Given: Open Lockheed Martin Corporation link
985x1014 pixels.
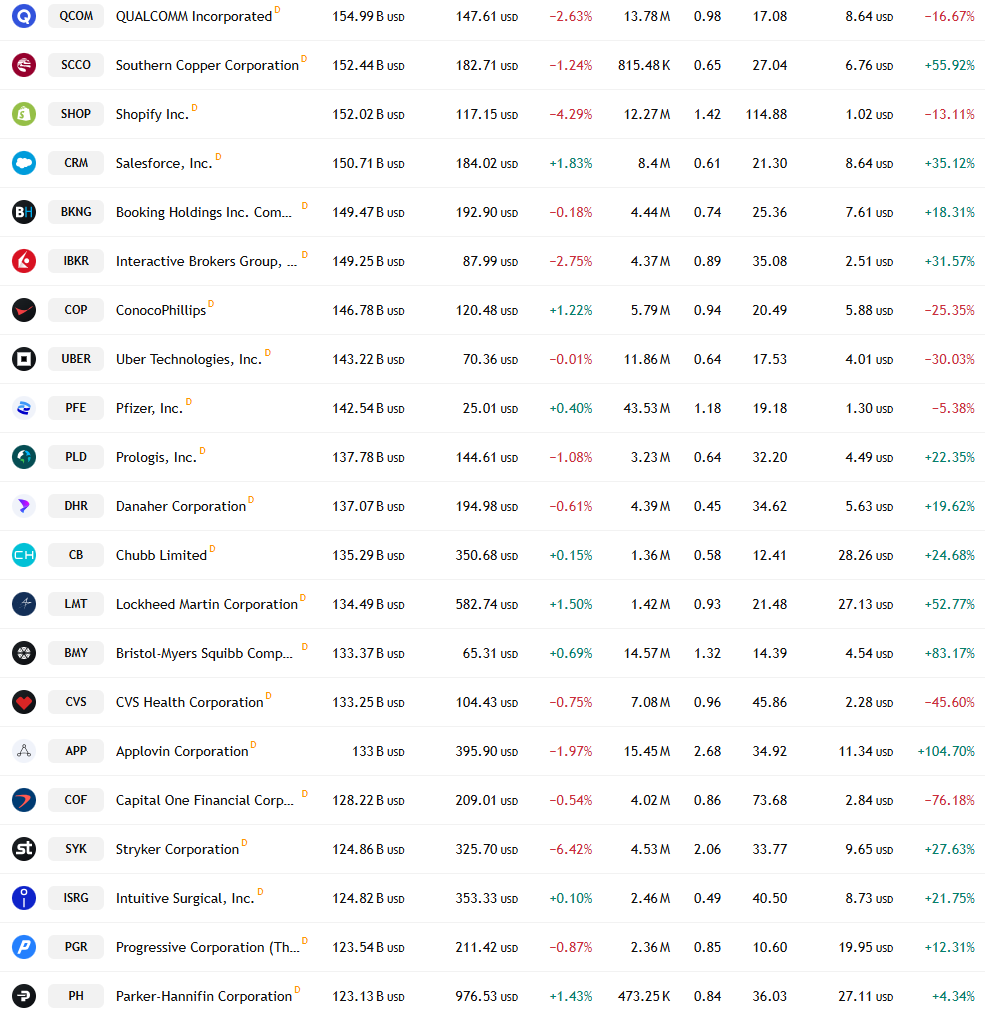Looking at the screenshot, I should (x=206, y=605).
